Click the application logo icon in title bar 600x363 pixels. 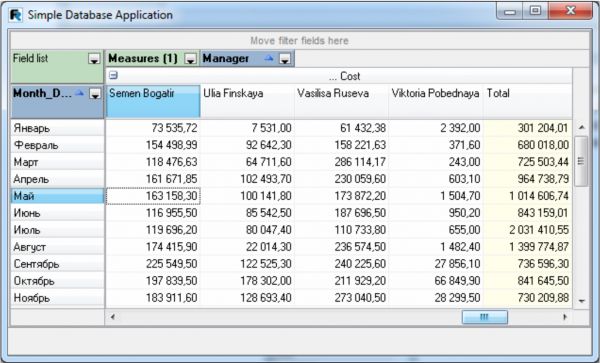pos(16,15)
